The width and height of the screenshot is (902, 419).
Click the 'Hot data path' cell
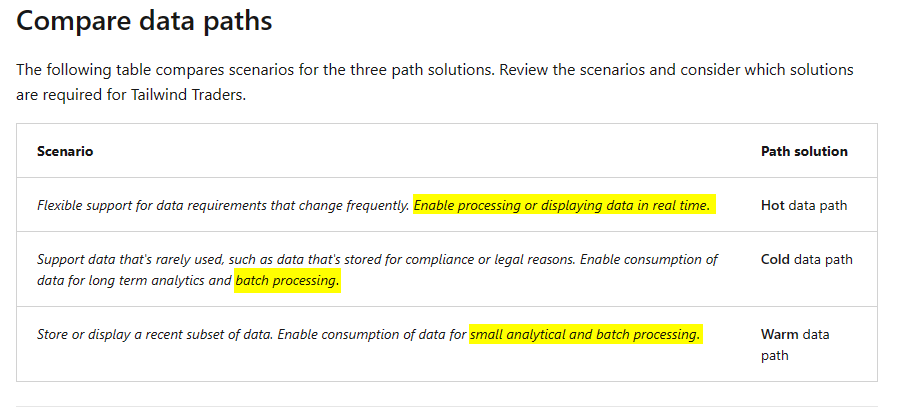pyautogui.click(x=804, y=205)
